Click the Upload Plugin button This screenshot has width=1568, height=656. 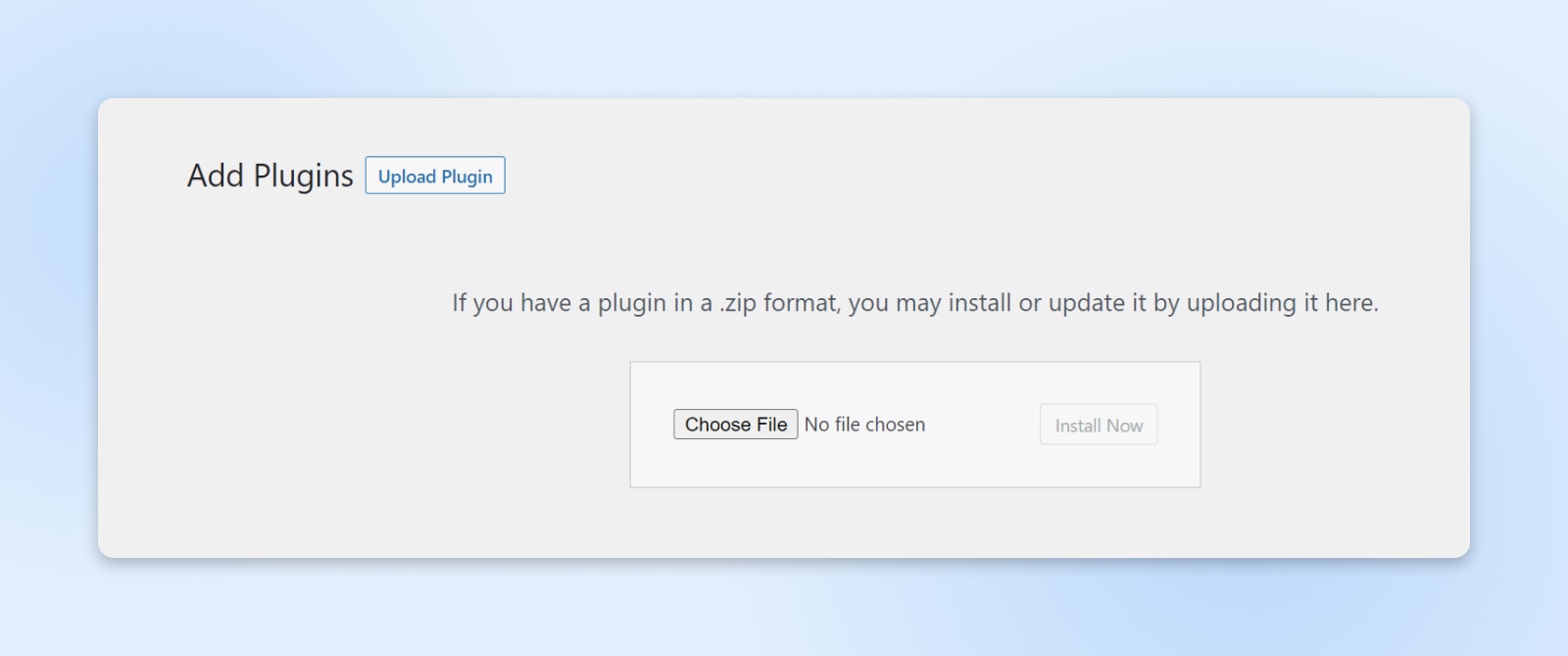click(435, 176)
